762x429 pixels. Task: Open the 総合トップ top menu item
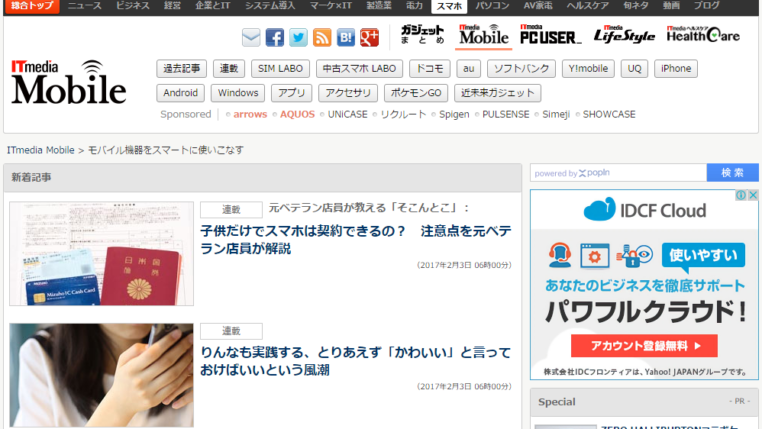[32, 6]
